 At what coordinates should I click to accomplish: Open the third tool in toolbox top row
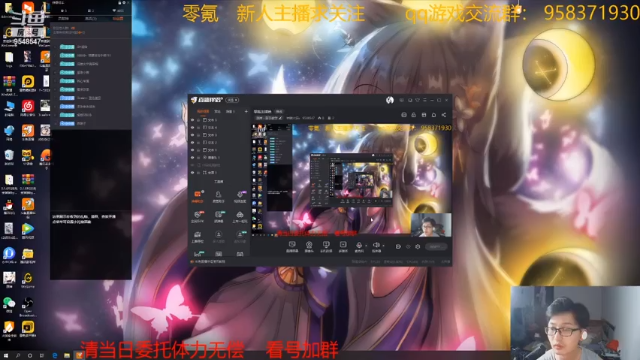tap(240, 196)
